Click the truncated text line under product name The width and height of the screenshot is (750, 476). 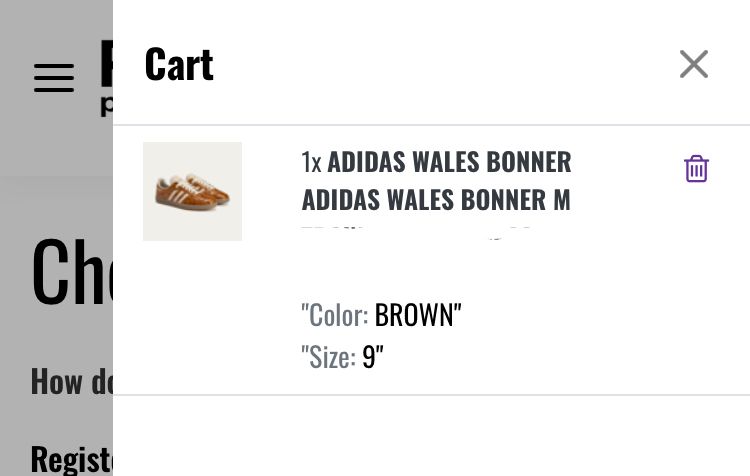[416, 232]
